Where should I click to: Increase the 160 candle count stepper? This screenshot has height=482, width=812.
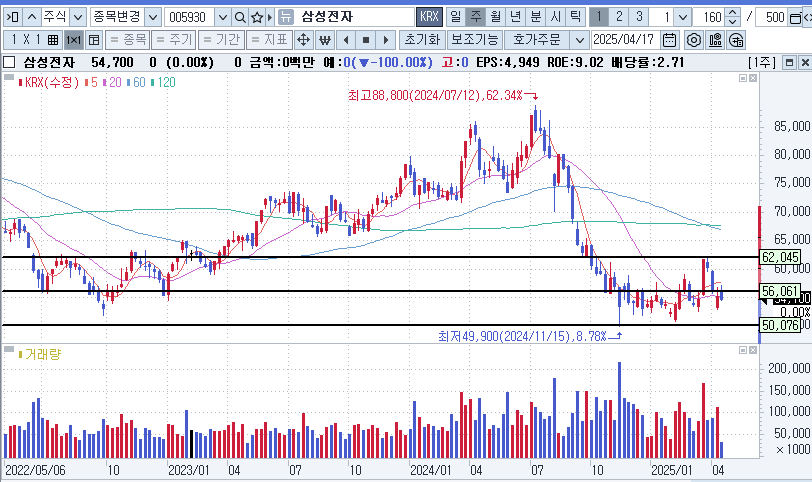point(732,13)
